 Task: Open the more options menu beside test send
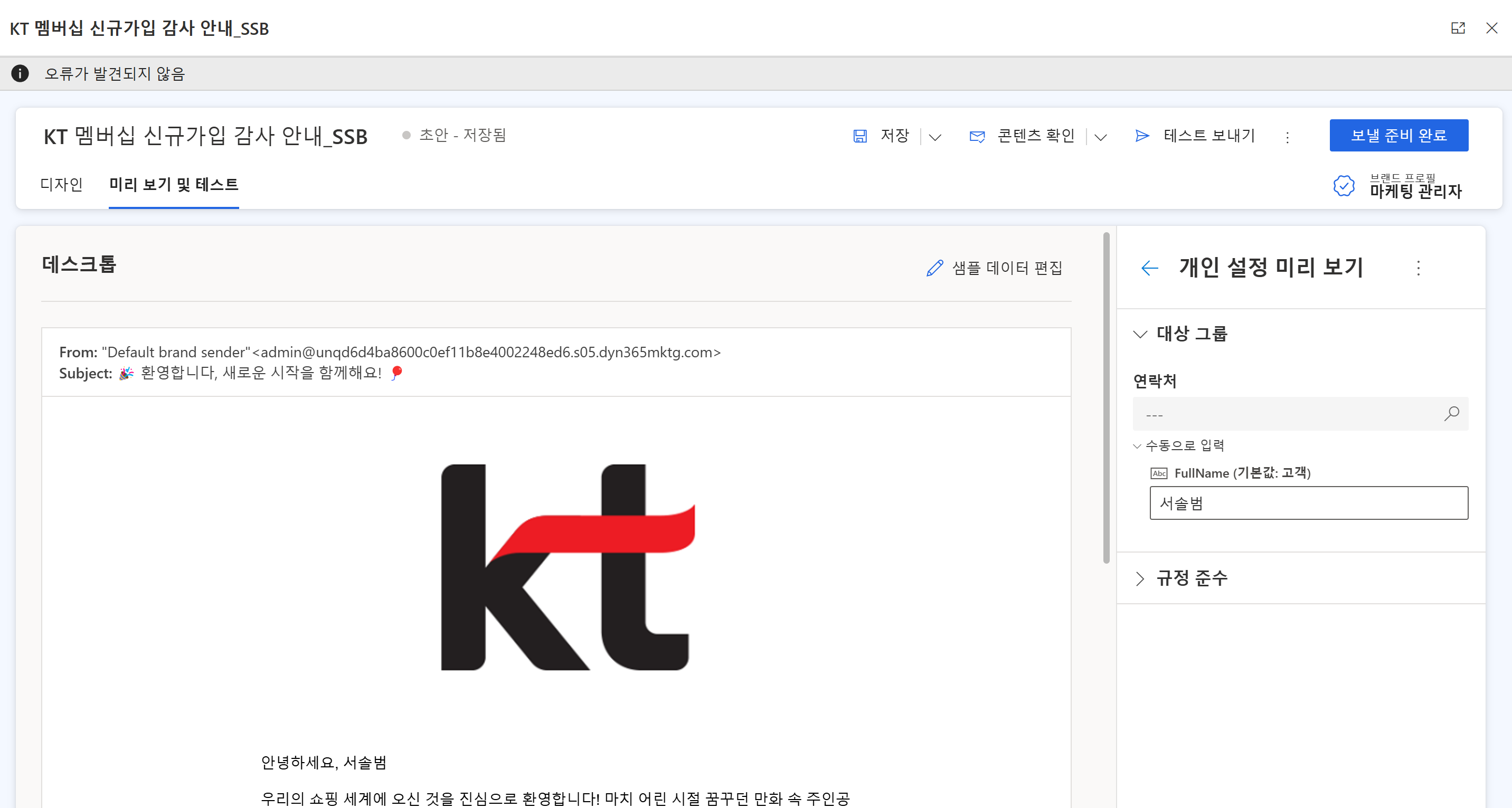[x=1287, y=137]
